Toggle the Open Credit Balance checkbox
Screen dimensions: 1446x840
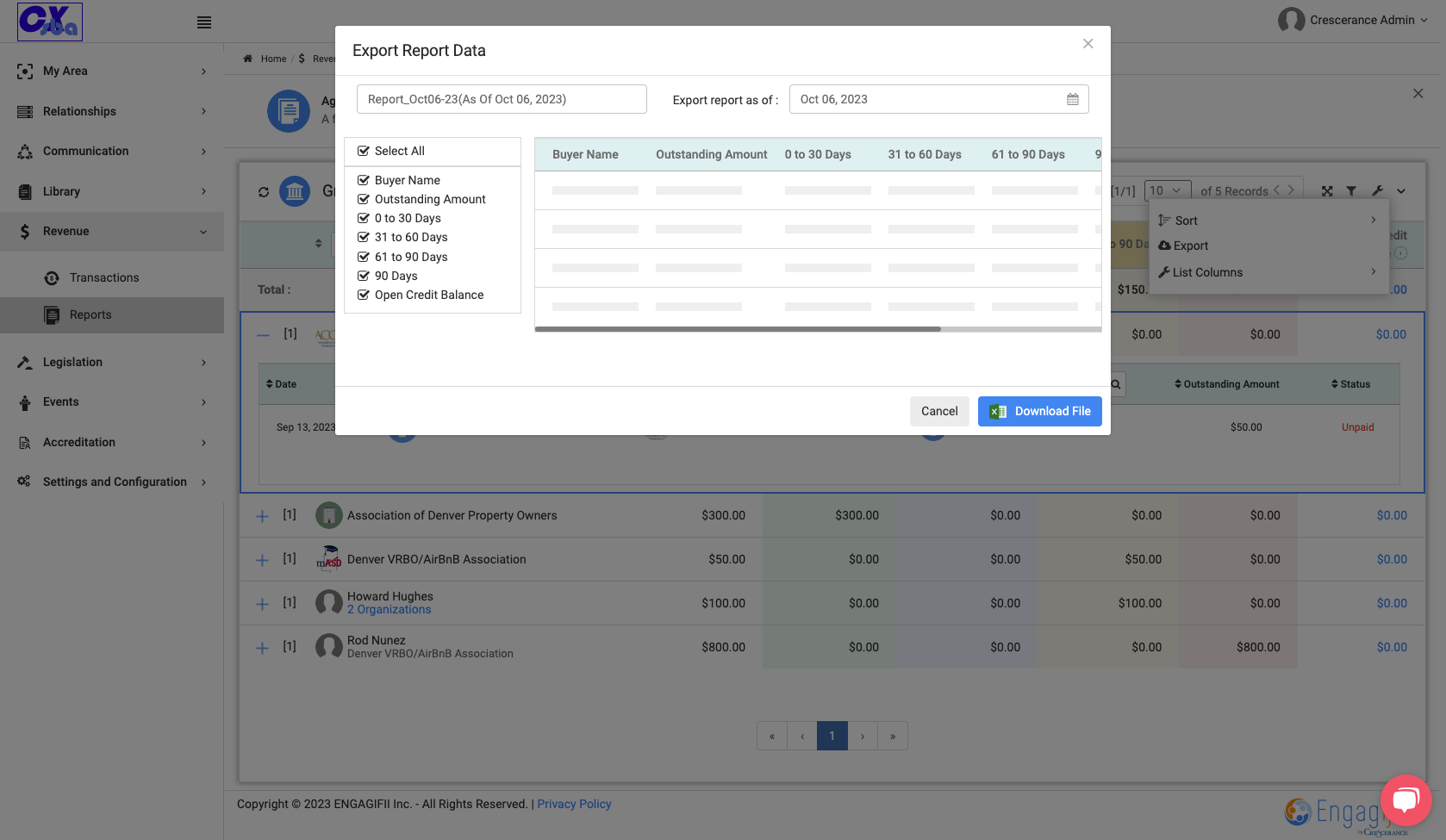tap(364, 295)
